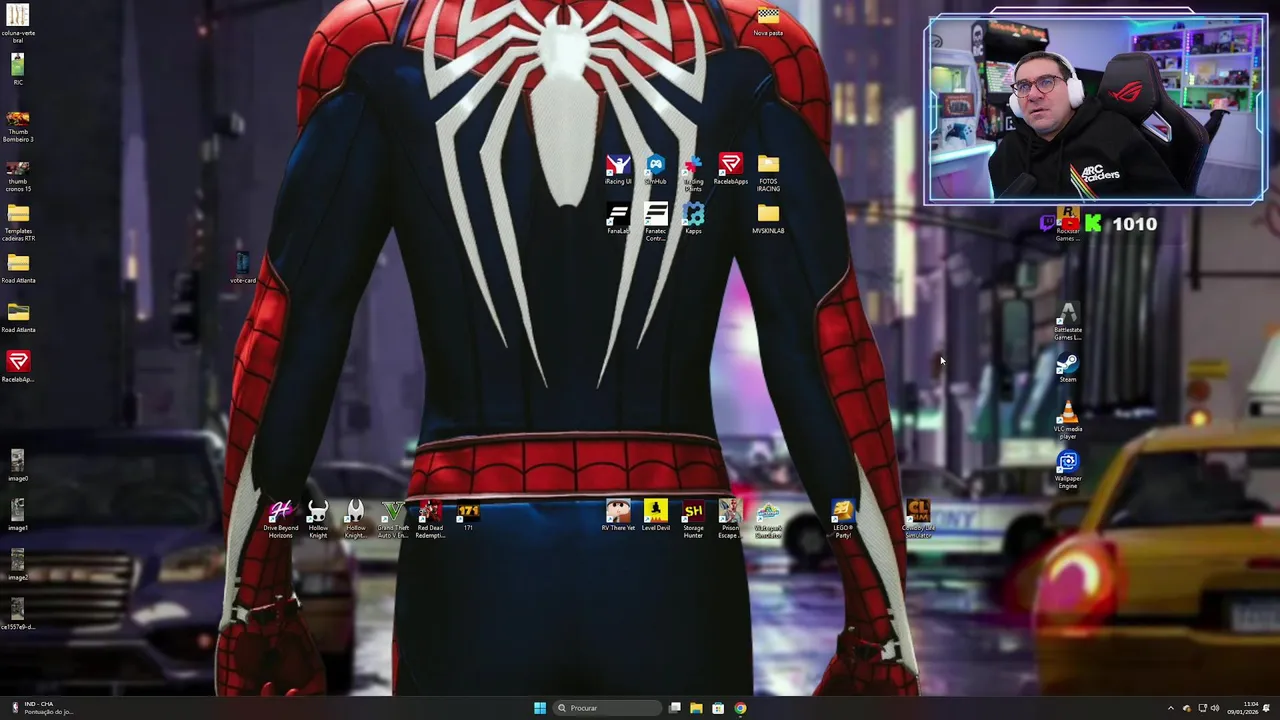The image size is (1280, 720).
Task: Open Microsoft Store from the taskbar
Action: (x=718, y=708)
